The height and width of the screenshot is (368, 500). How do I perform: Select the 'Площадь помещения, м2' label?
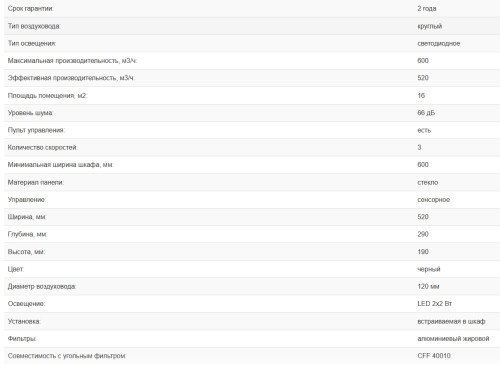coord(47,96)
